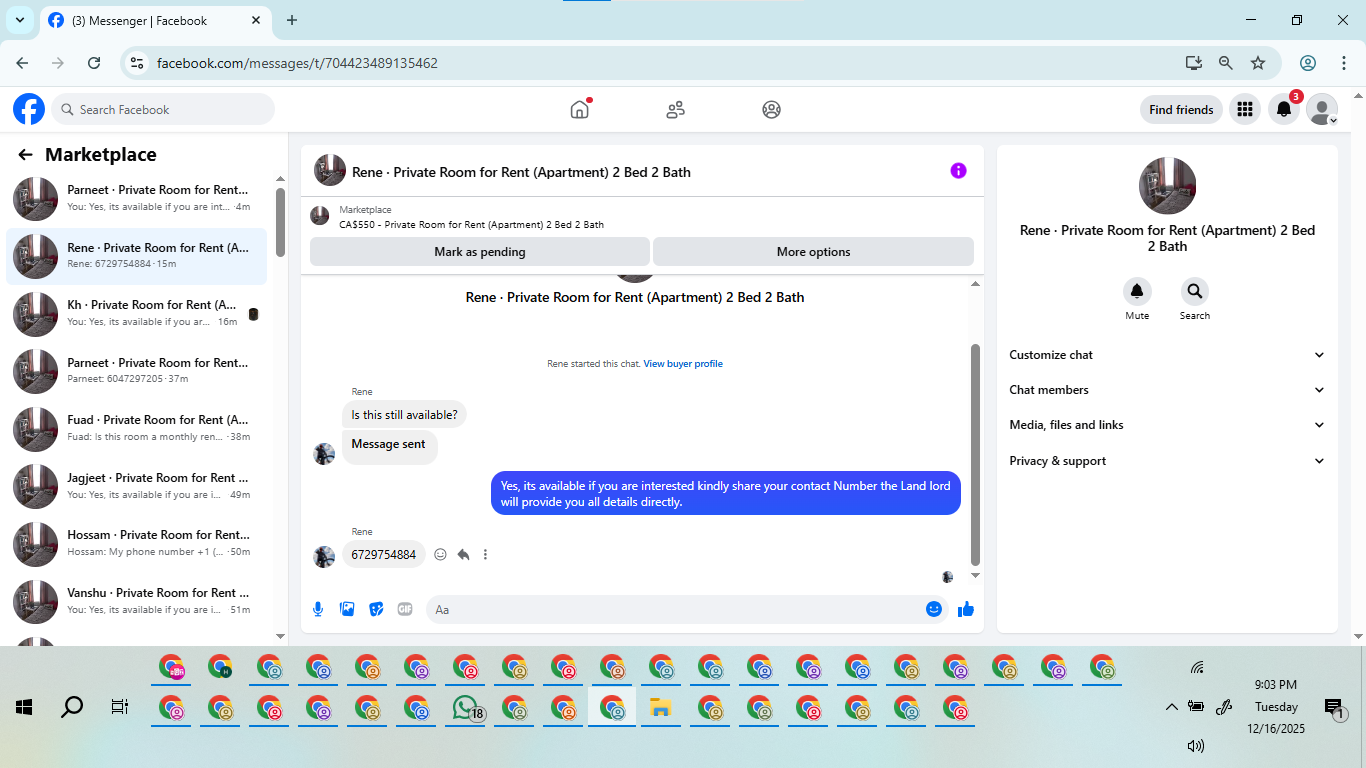The height and width of the screenshot is (768, 1366).
Task: Click the More options button
Action: click(x=813, y=252)
